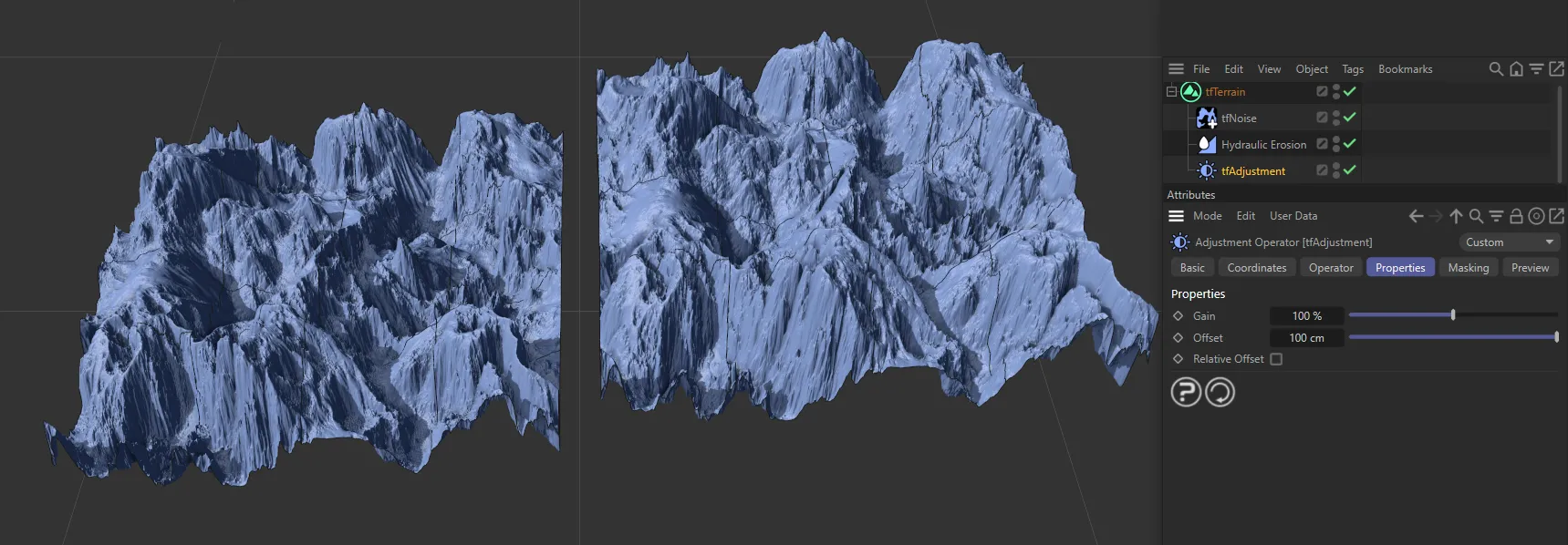
Task: Open Object Manager in a new window
Action: 1556,68
